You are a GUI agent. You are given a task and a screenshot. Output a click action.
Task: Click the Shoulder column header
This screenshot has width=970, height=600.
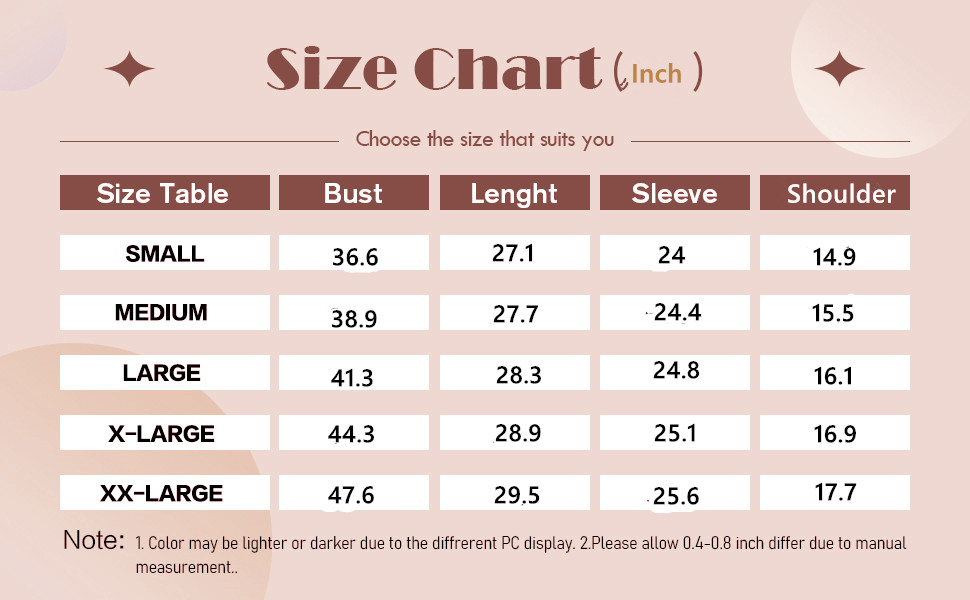pyautogui.click(x=834, y=193)
